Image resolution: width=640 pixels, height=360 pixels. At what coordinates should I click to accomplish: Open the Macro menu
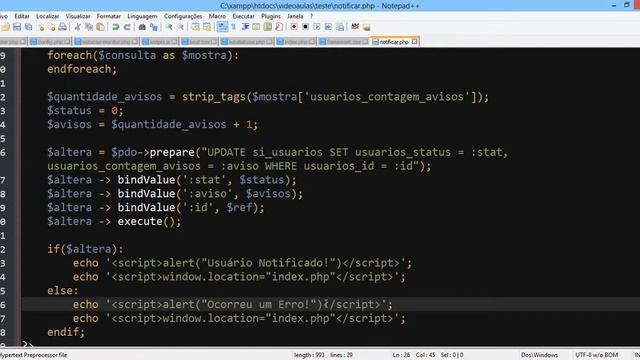(217, 16)
